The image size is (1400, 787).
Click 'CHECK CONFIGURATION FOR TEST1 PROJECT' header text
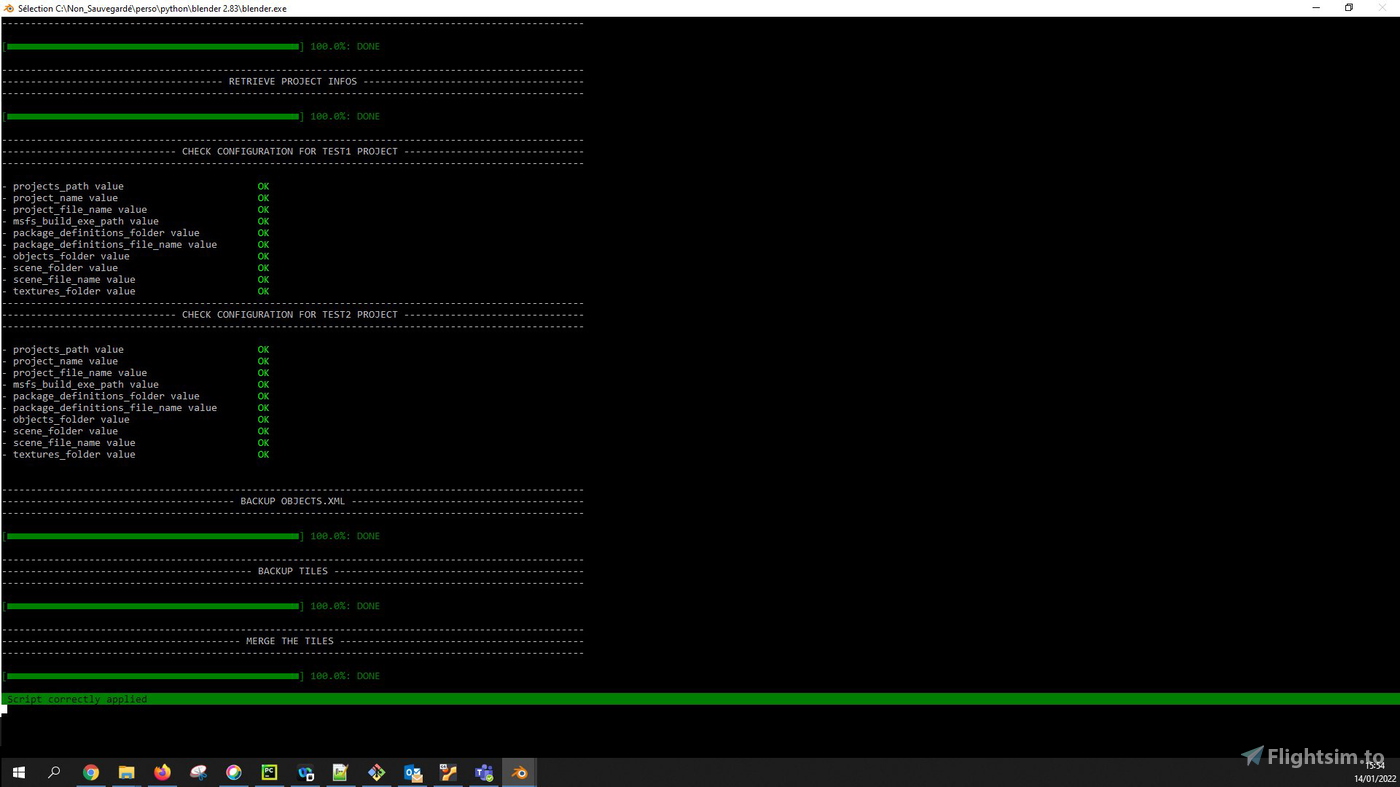point(290,152)
